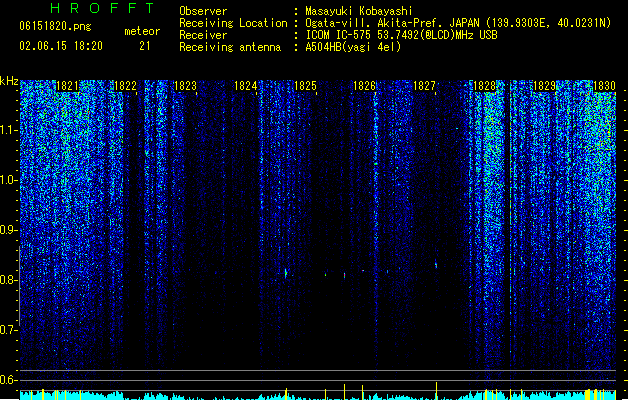629x400 pixels.
Task: Select the Ogata-vill. Akita-Pref. JAPAN location text
Action: click(x=458, y=23)
